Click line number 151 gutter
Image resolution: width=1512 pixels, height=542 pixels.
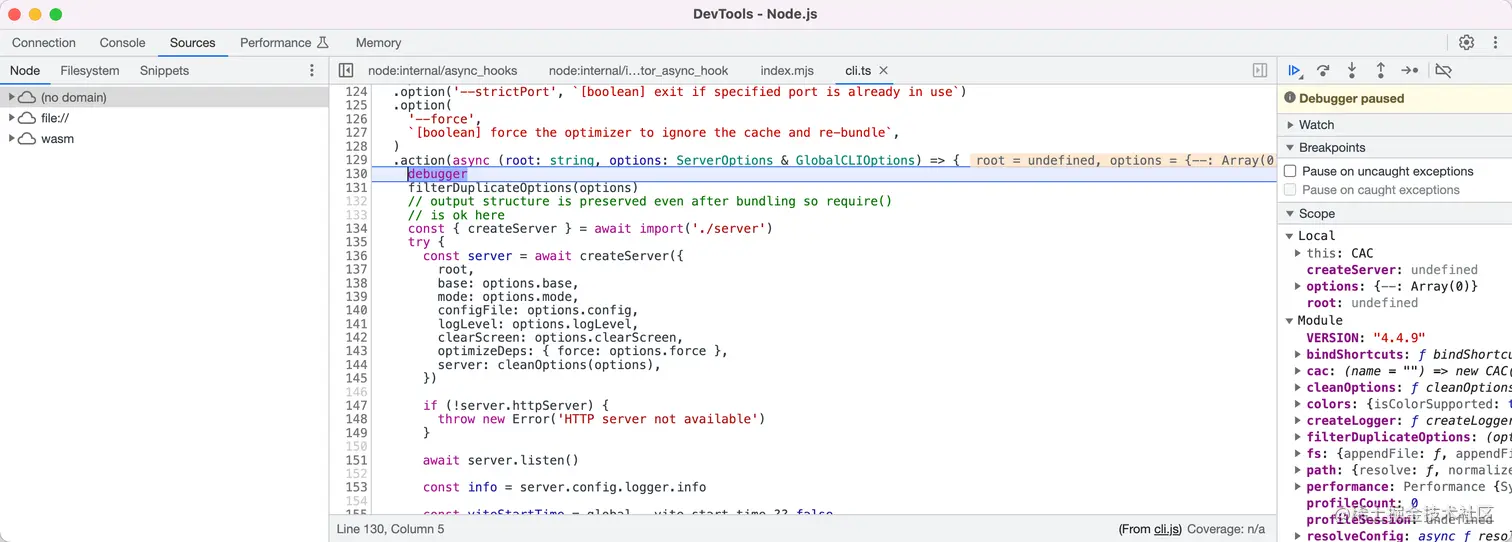click(356, 461)
